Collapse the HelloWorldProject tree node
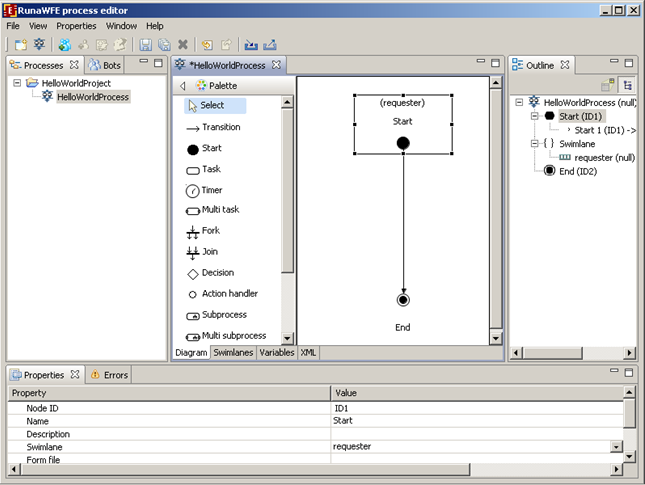 point(18,83)
